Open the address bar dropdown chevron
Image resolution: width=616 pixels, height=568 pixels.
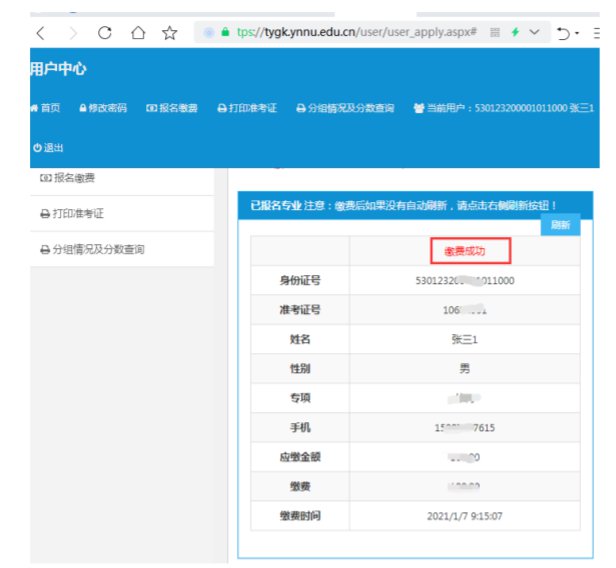(535, 32)
